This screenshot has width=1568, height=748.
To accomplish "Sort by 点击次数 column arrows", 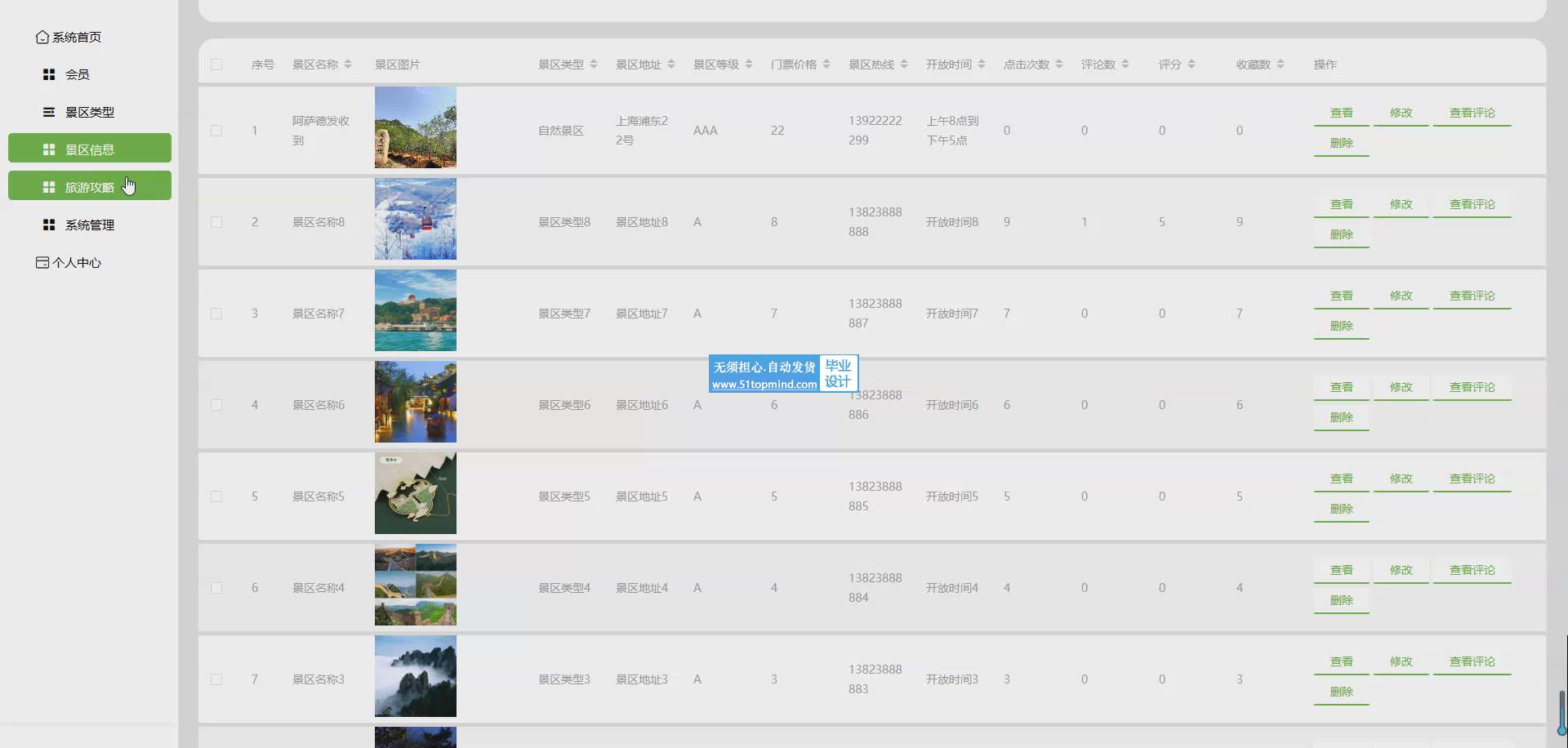I will tap(1059, 65).
